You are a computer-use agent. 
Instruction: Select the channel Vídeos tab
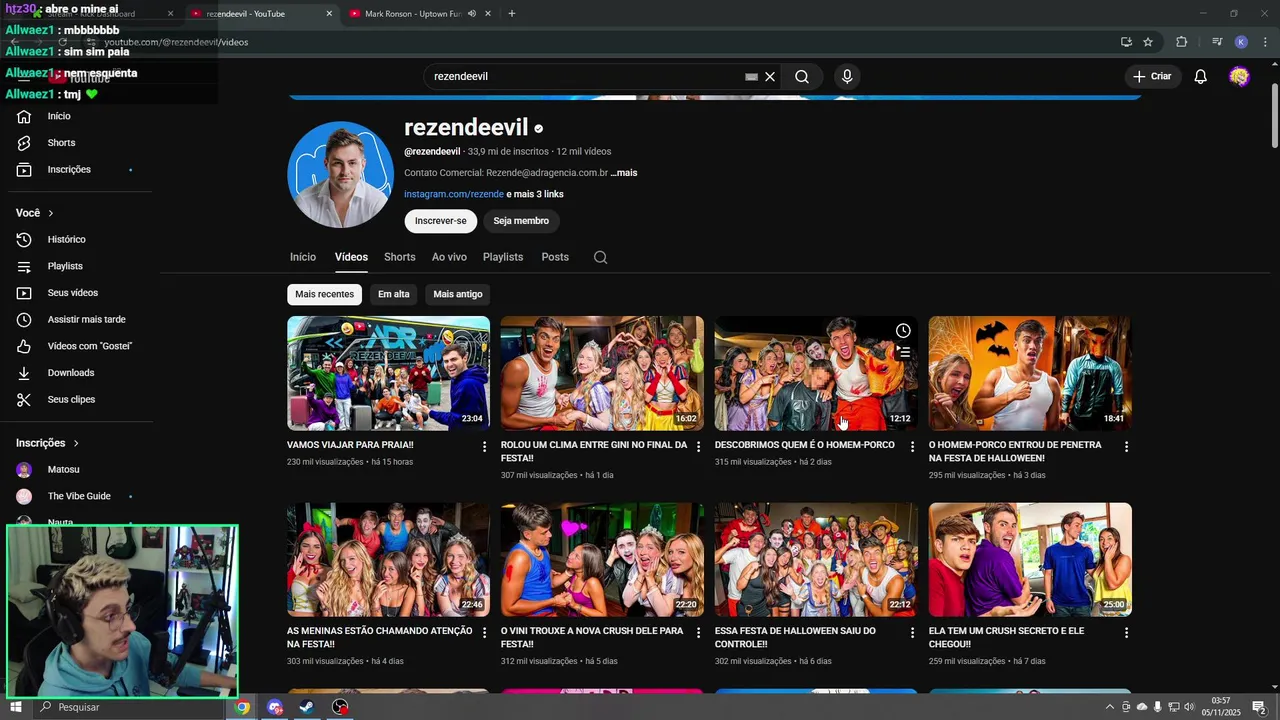pos(351,257)
